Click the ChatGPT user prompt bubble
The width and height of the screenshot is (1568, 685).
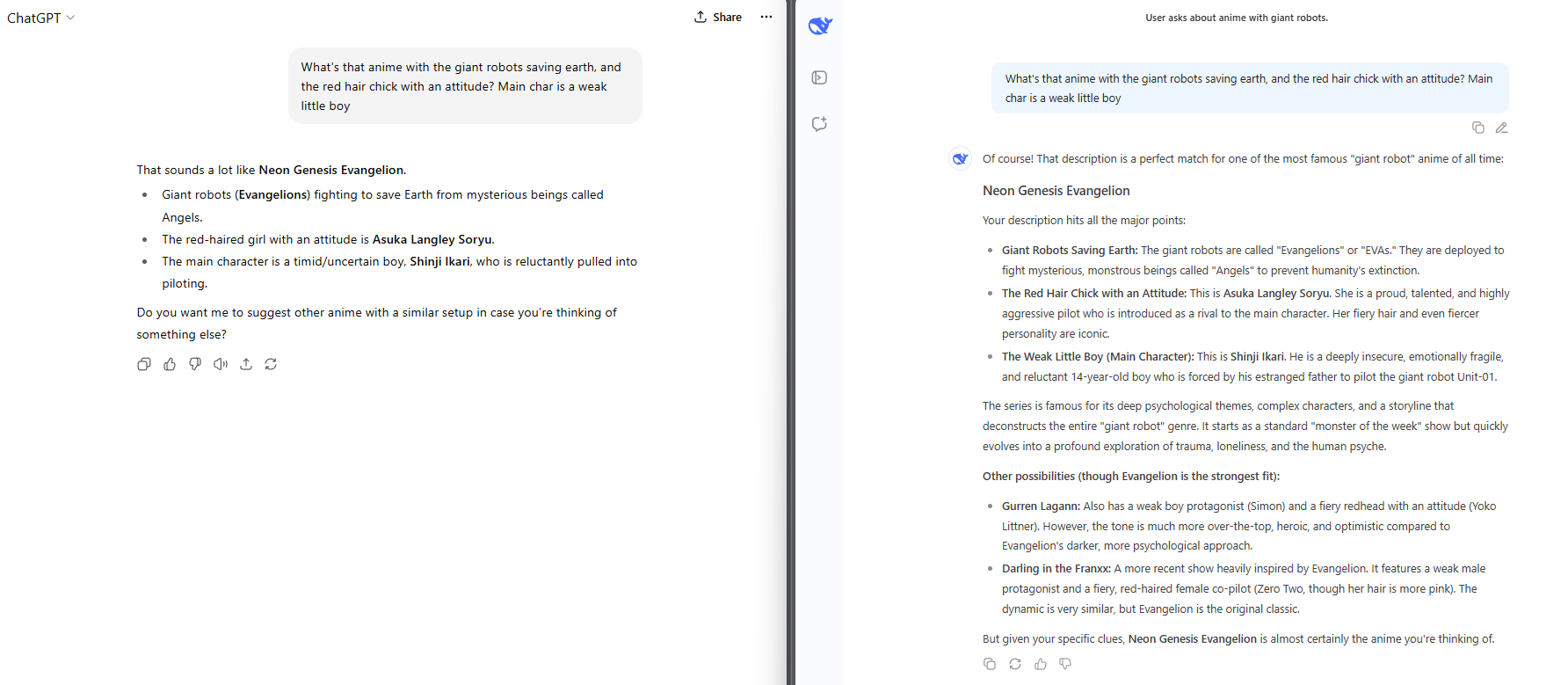[465, 86]
